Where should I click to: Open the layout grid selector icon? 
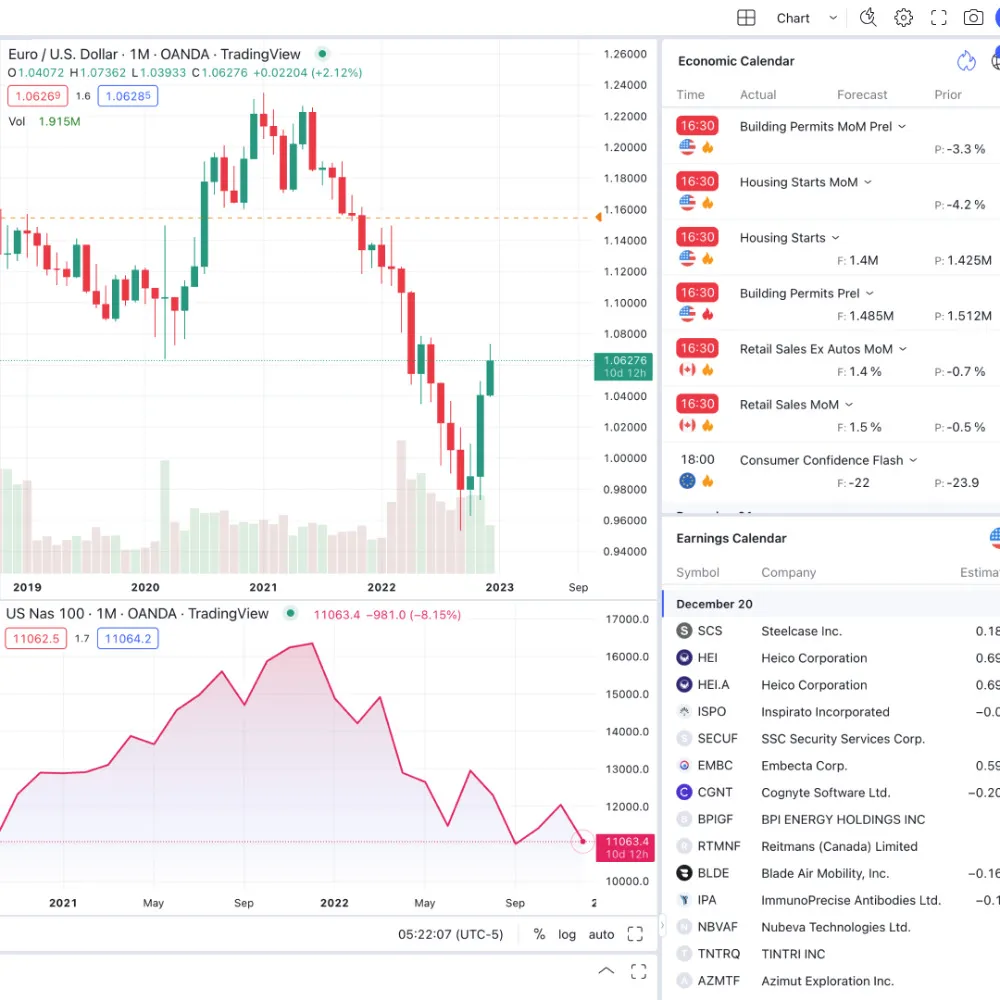746,18
